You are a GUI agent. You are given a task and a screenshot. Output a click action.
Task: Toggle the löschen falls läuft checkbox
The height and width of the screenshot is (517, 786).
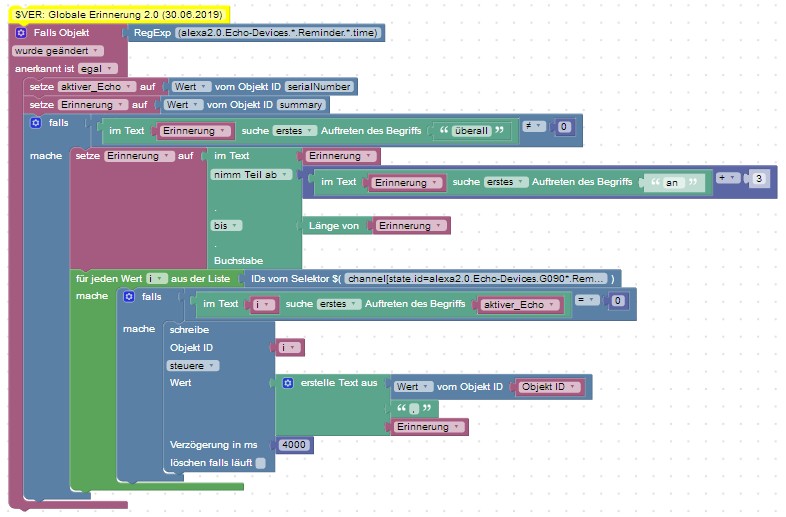tap(260, 463)
